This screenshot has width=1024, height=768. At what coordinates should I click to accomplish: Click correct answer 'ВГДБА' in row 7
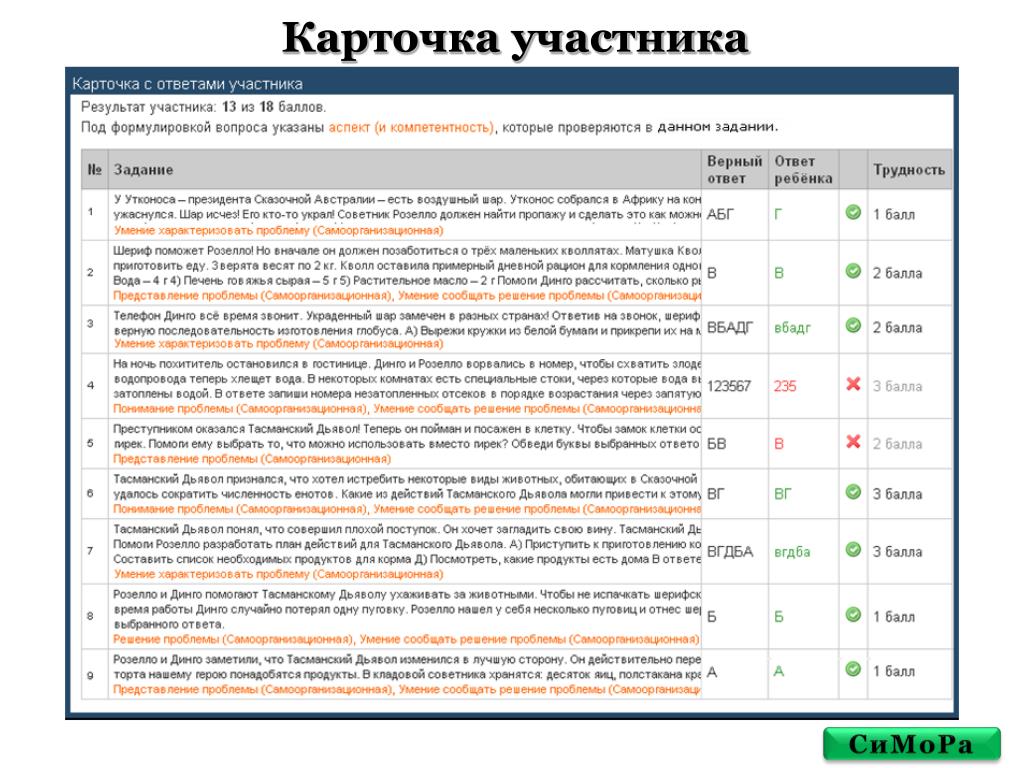[x=730, y=552]
